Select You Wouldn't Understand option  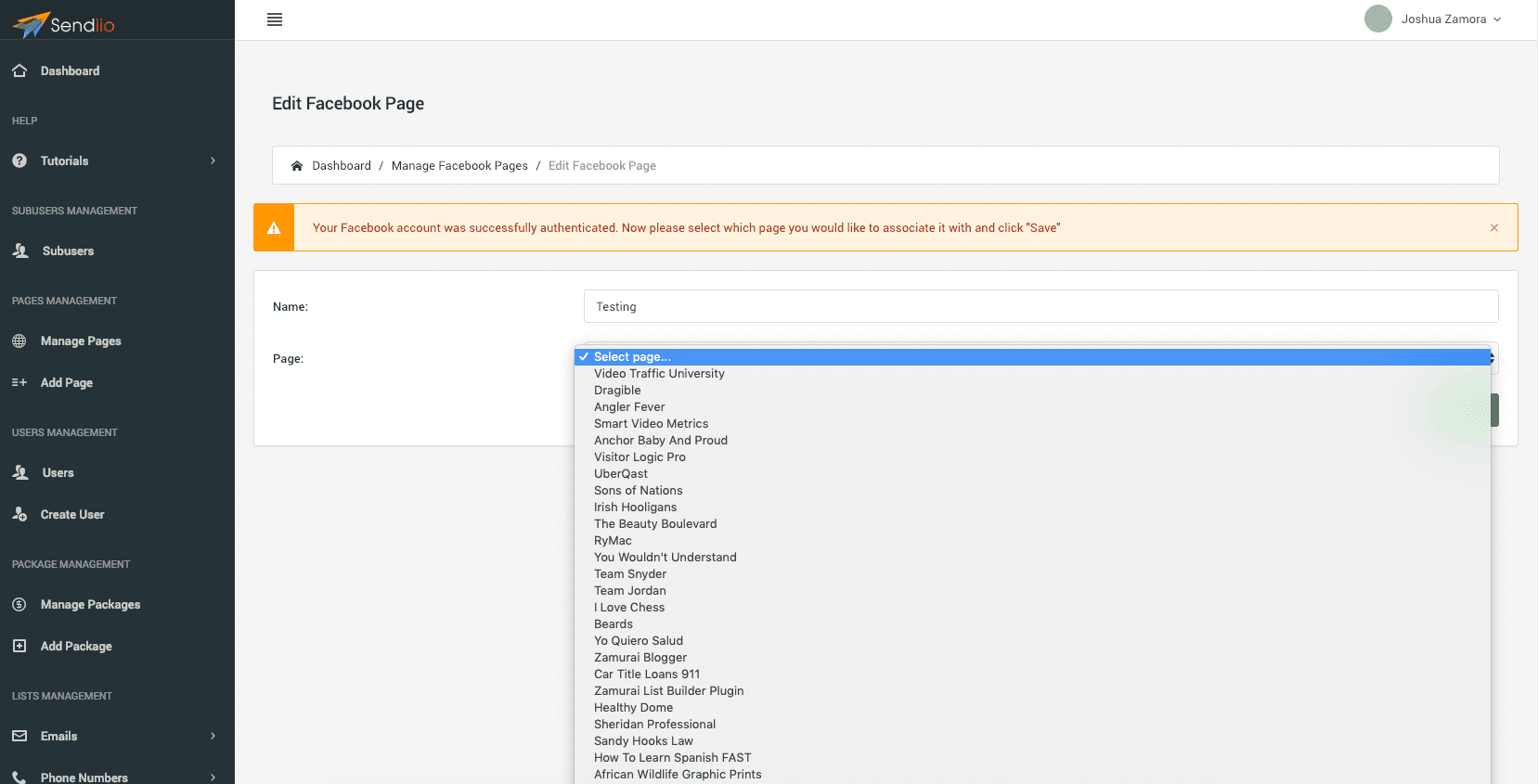(1032, 558)
